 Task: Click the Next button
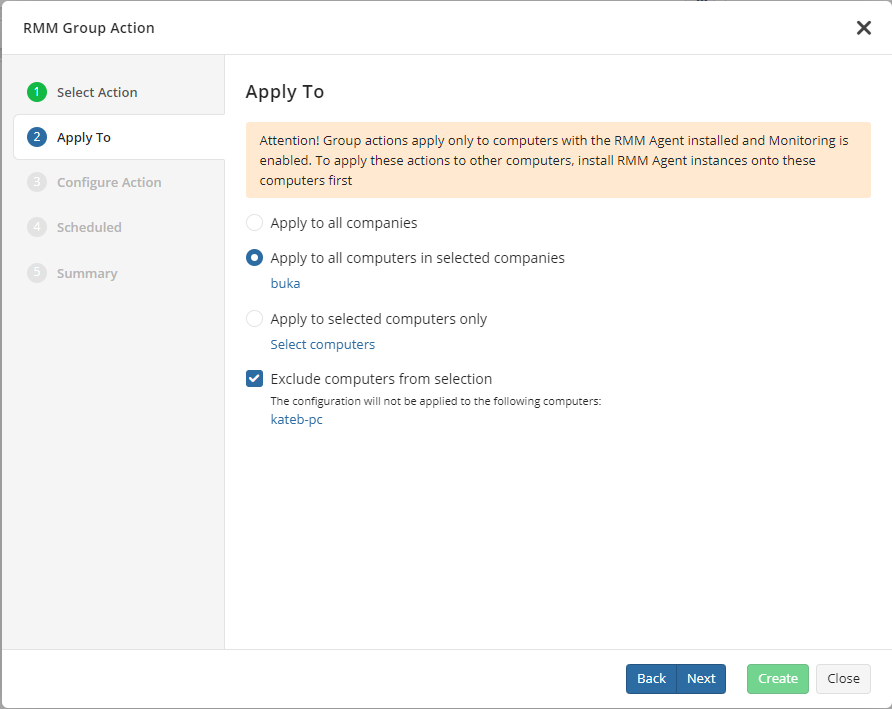coord(701,678)
